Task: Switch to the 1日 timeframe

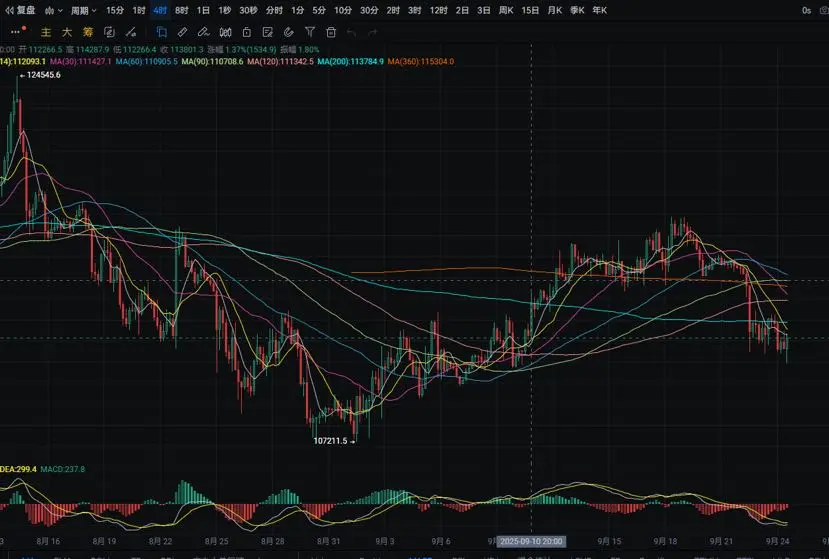Action: click(x=203, y=10)
